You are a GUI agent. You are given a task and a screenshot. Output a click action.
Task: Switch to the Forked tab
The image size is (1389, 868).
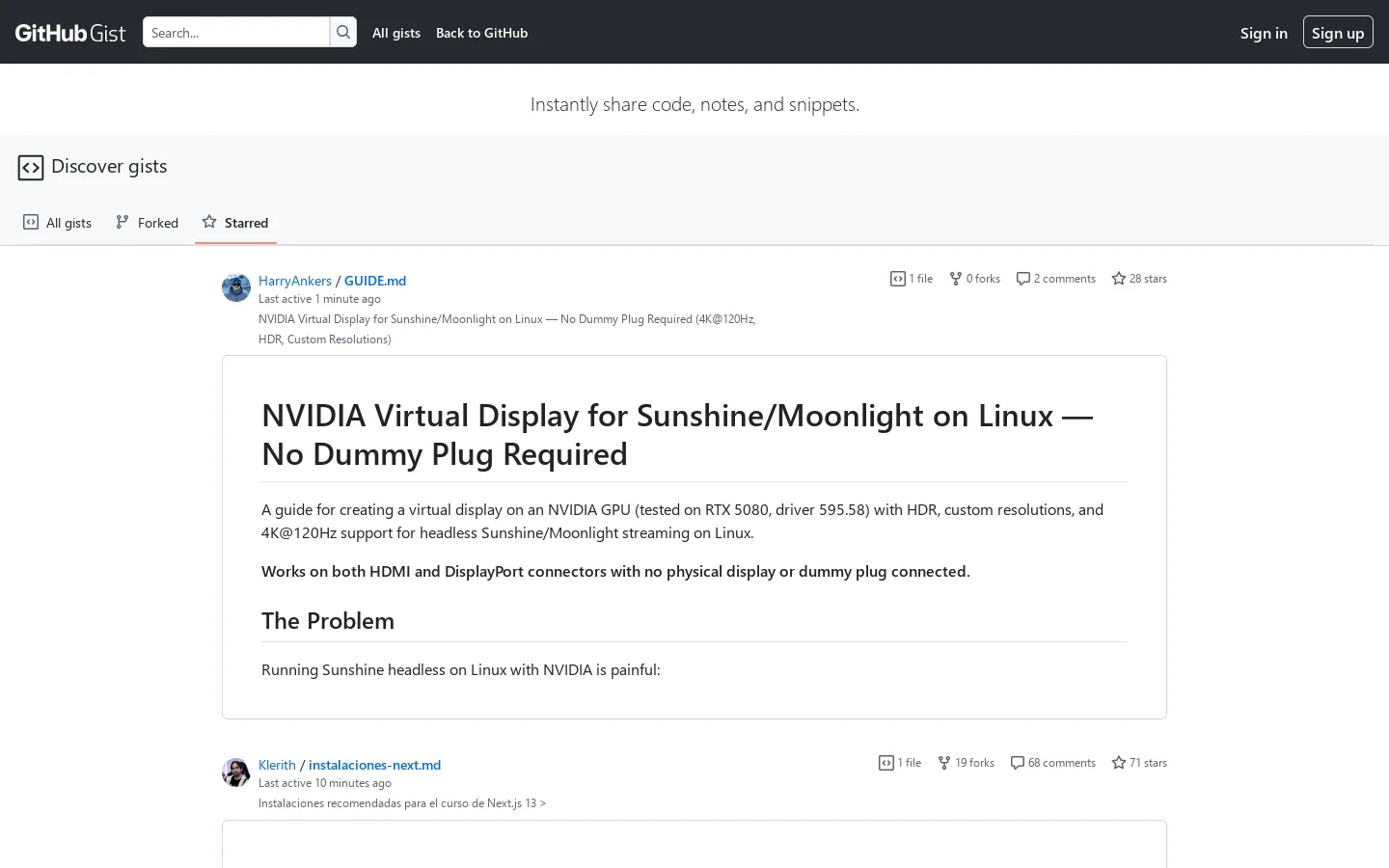pos(148,223)
